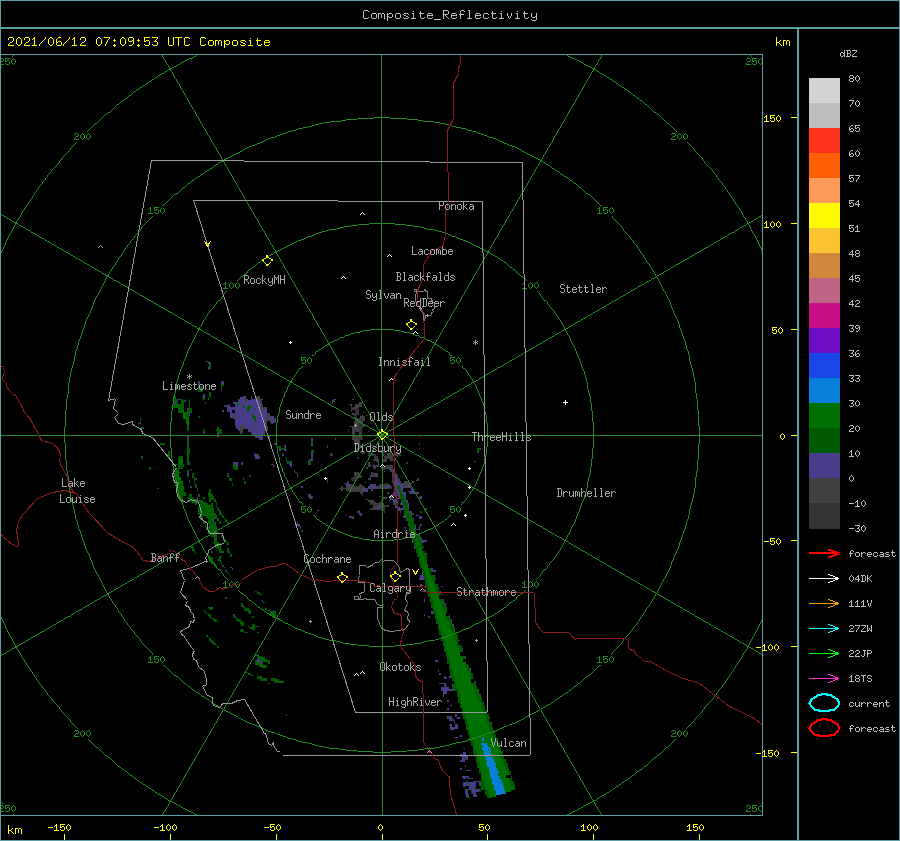The width and height of the screenshot is (900, 841).
Task: Select the 33 dBZ light blue swatch
Action: [x=824, y=390]
